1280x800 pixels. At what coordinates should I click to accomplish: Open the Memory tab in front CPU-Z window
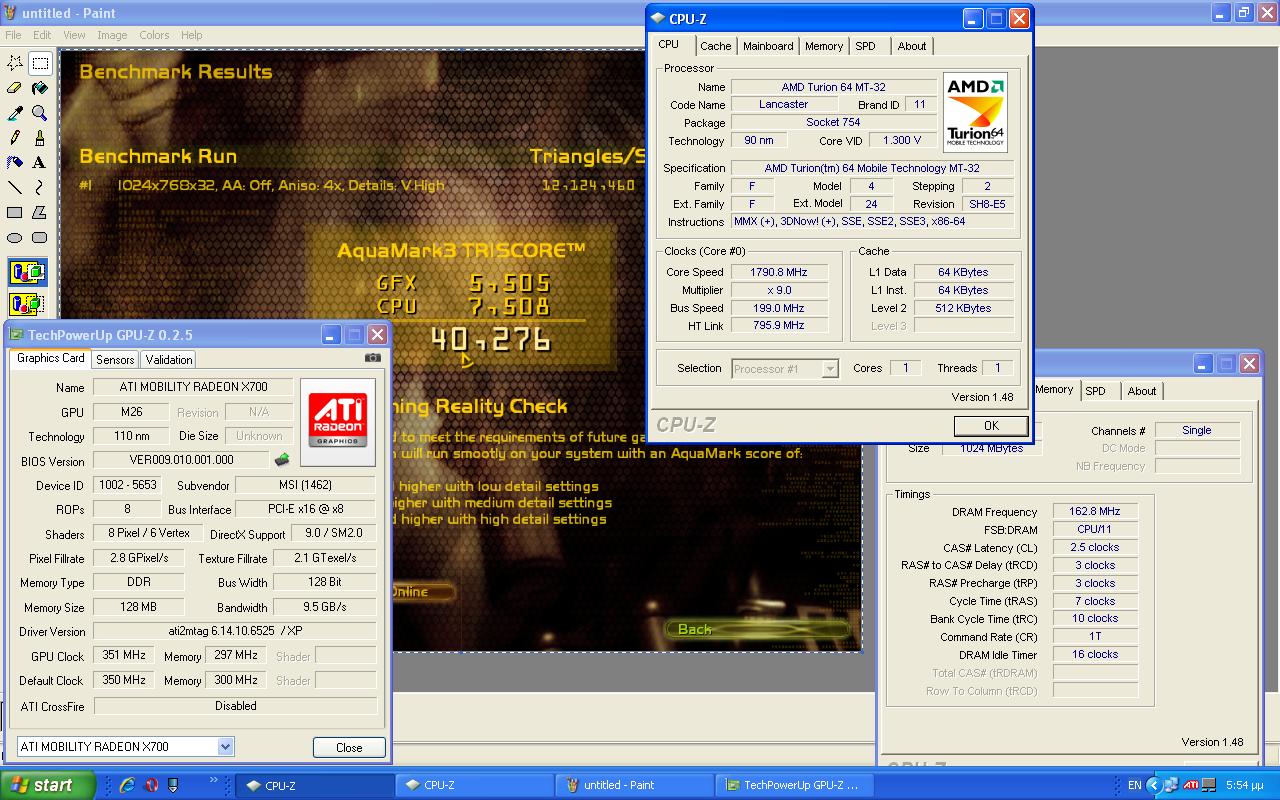[824, 46]
